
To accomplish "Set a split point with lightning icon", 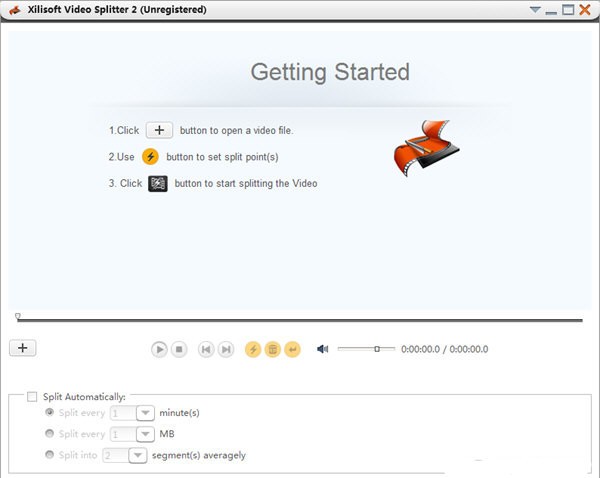I will 254,349.
